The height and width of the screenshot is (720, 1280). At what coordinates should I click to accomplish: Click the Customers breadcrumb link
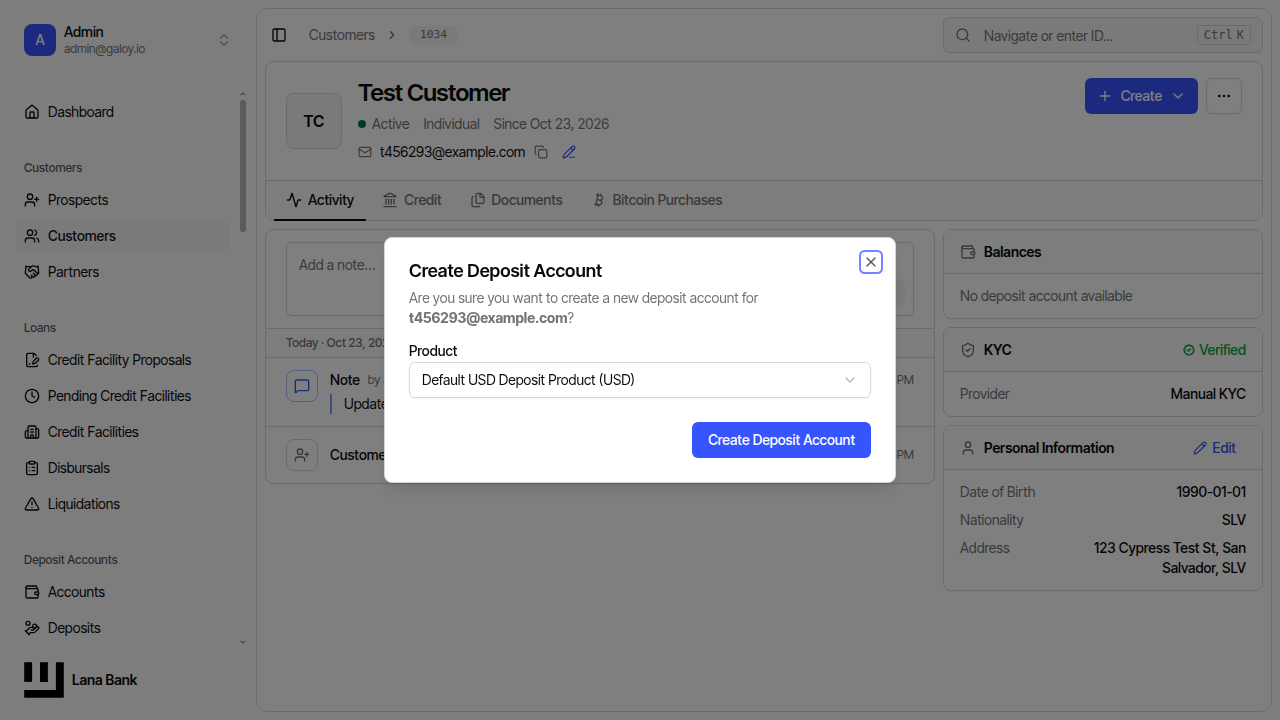pos(341,35)
